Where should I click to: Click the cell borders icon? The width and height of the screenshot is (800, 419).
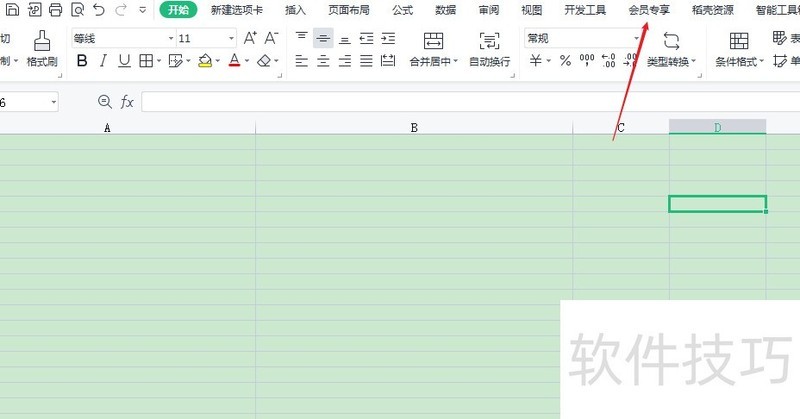[x=146, y=61]
